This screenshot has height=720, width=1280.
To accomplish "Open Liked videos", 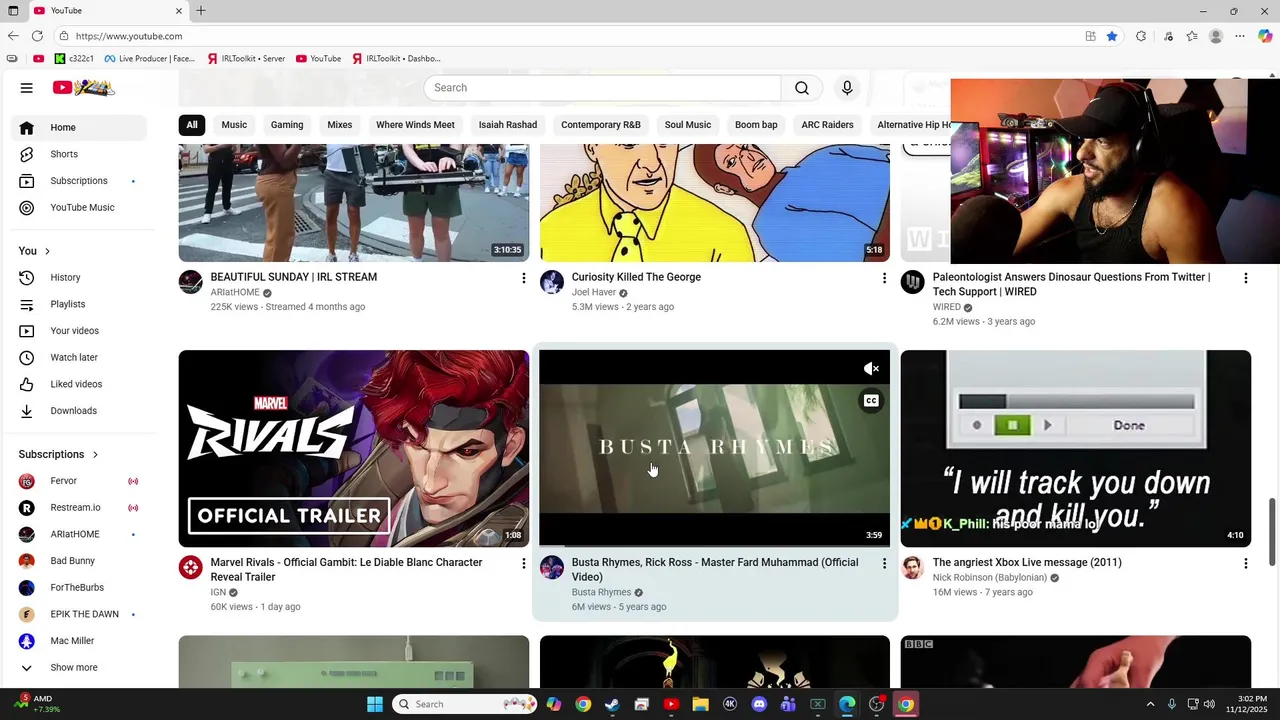I will tap(78, 384).
